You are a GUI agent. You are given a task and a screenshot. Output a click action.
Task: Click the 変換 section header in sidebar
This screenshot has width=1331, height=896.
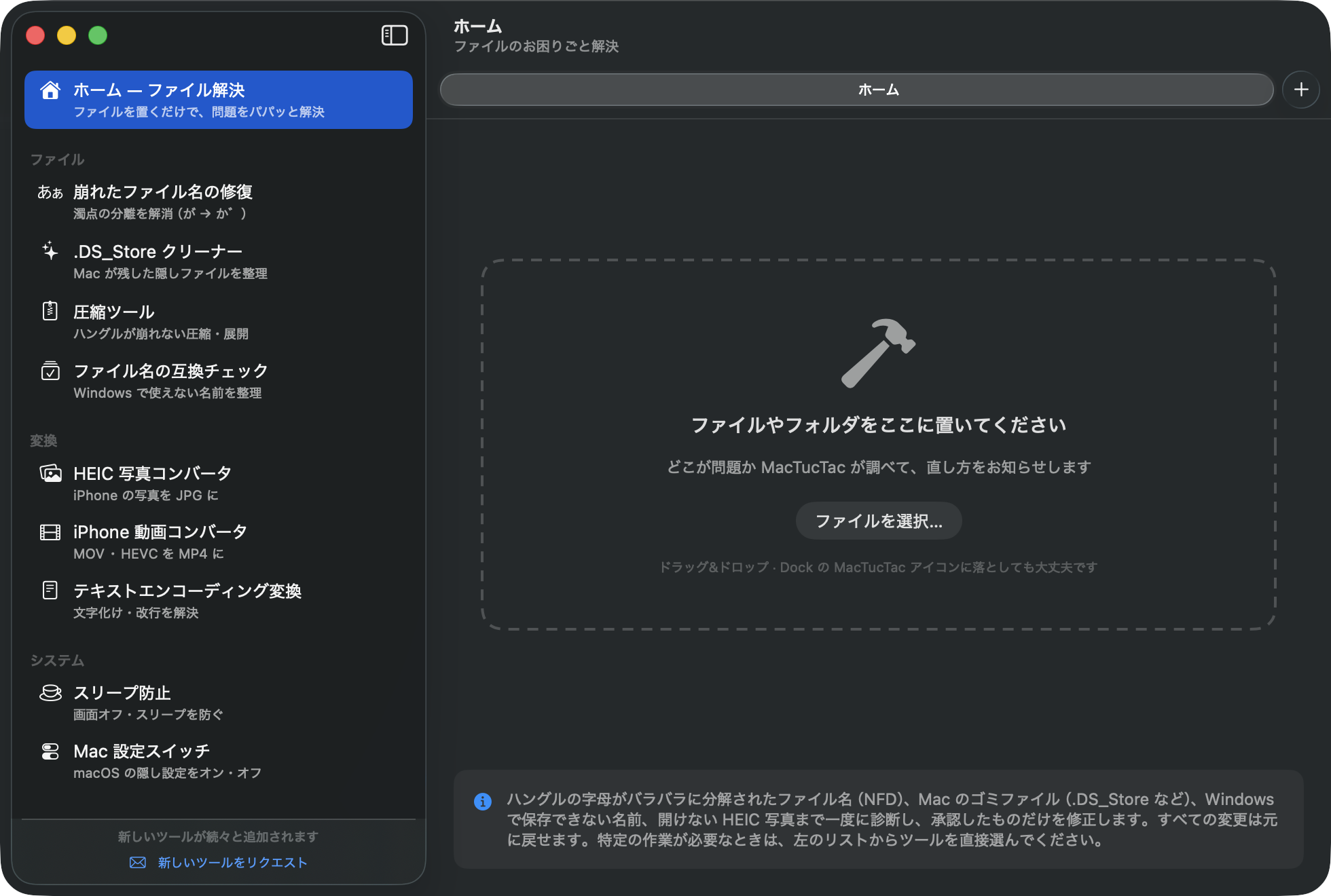coord(43,441)
